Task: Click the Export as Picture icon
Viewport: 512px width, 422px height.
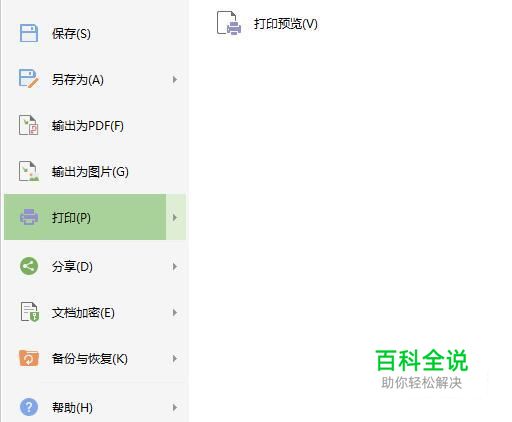Action: [x=29, y=171]
